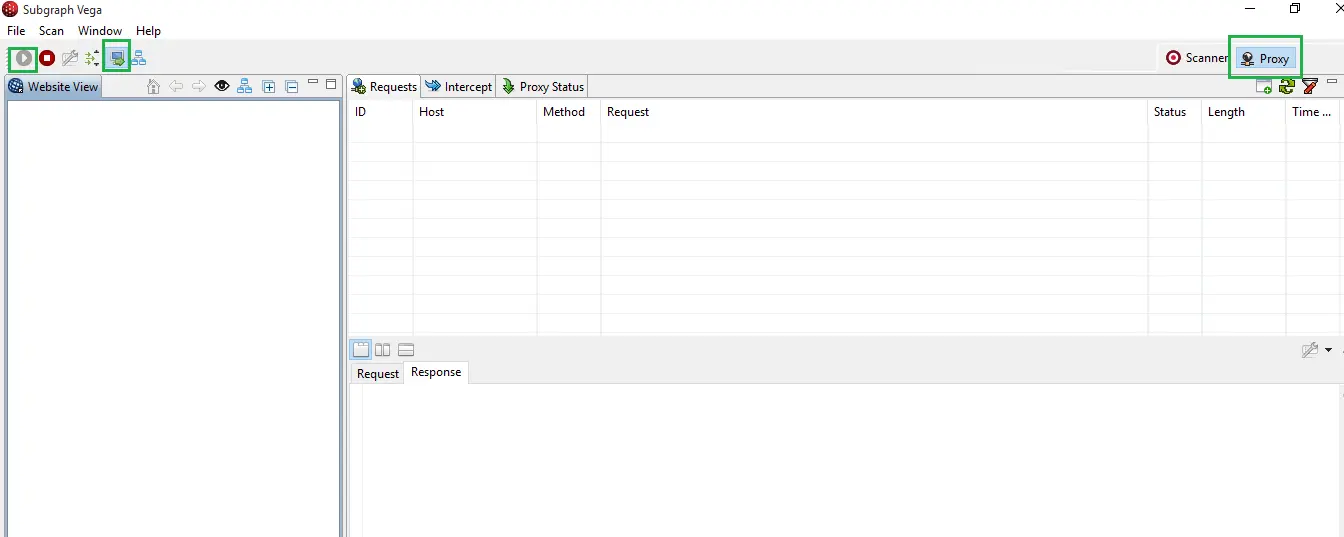This screenshot has width=1344, height=537.
Task: Toggle the monitor with green arrow proxy scanning icon
Action: coord(118,59)
